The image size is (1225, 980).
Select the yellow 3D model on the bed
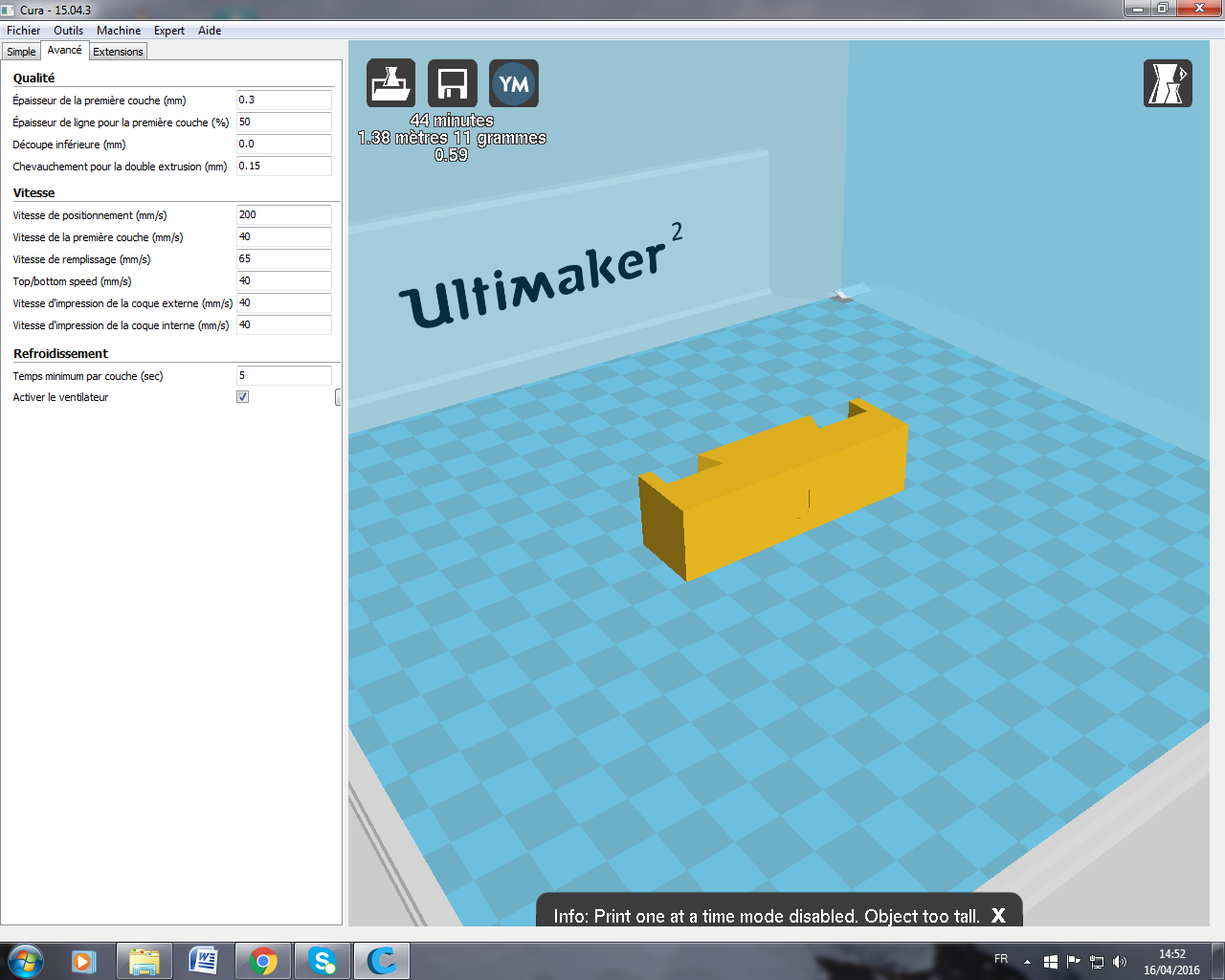(x=771, y=488)
